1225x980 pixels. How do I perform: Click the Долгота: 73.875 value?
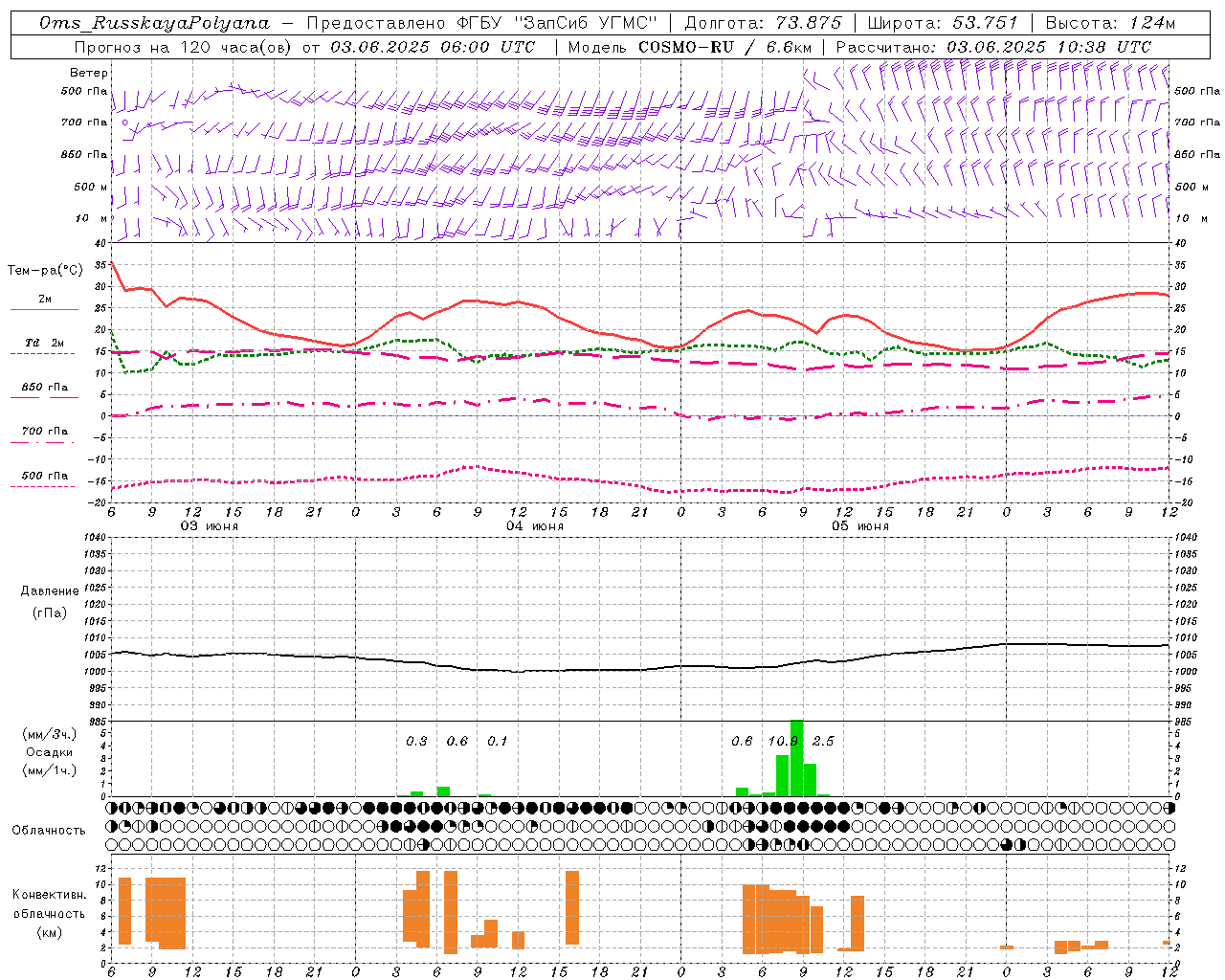(x=764, y=23)
